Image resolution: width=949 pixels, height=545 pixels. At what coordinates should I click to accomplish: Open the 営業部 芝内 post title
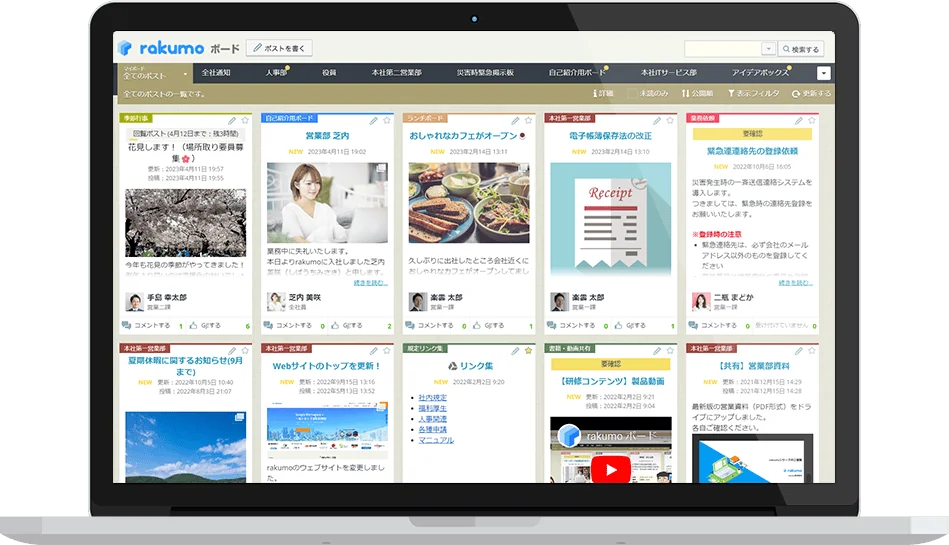pyautogui.click(x=327, y=136)
